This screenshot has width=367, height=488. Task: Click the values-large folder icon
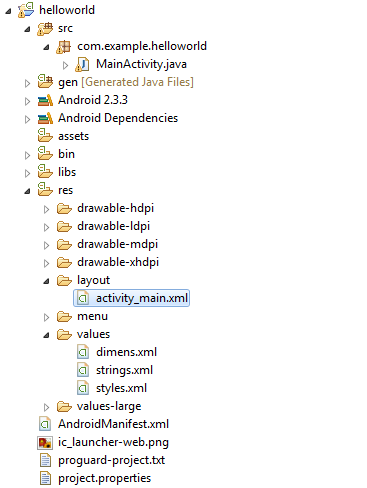click(x=64, y=407)
